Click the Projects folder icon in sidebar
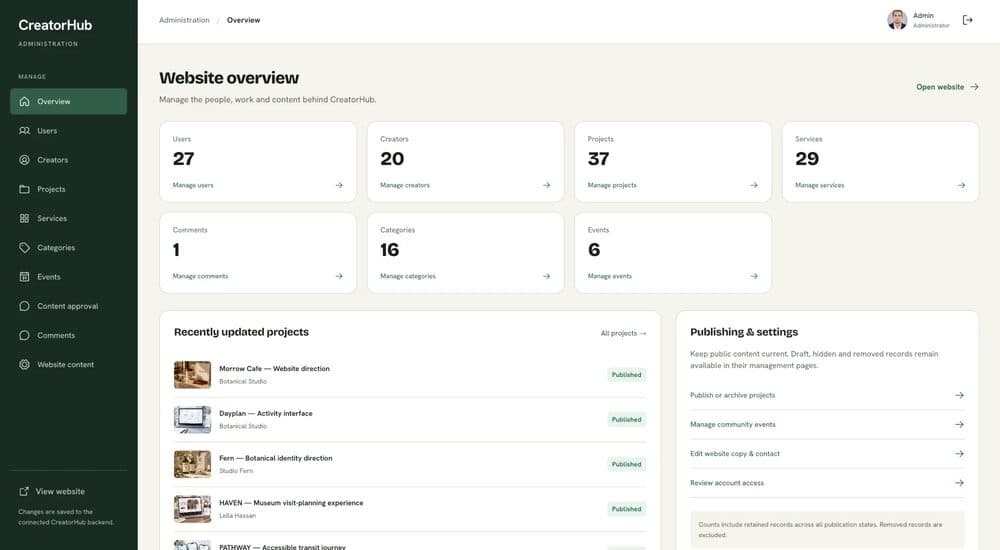Screen dimensions: 1000x550 click(x=24, y=190)
